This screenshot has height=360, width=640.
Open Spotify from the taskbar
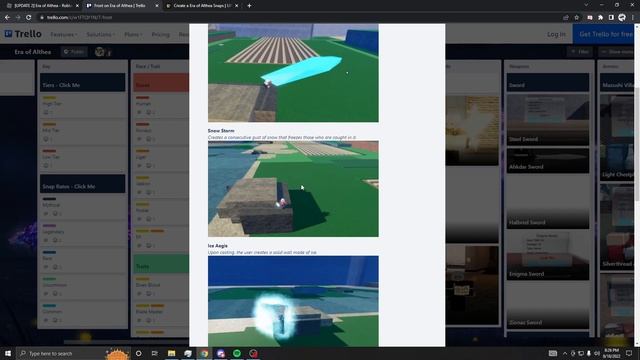[237, 353]
